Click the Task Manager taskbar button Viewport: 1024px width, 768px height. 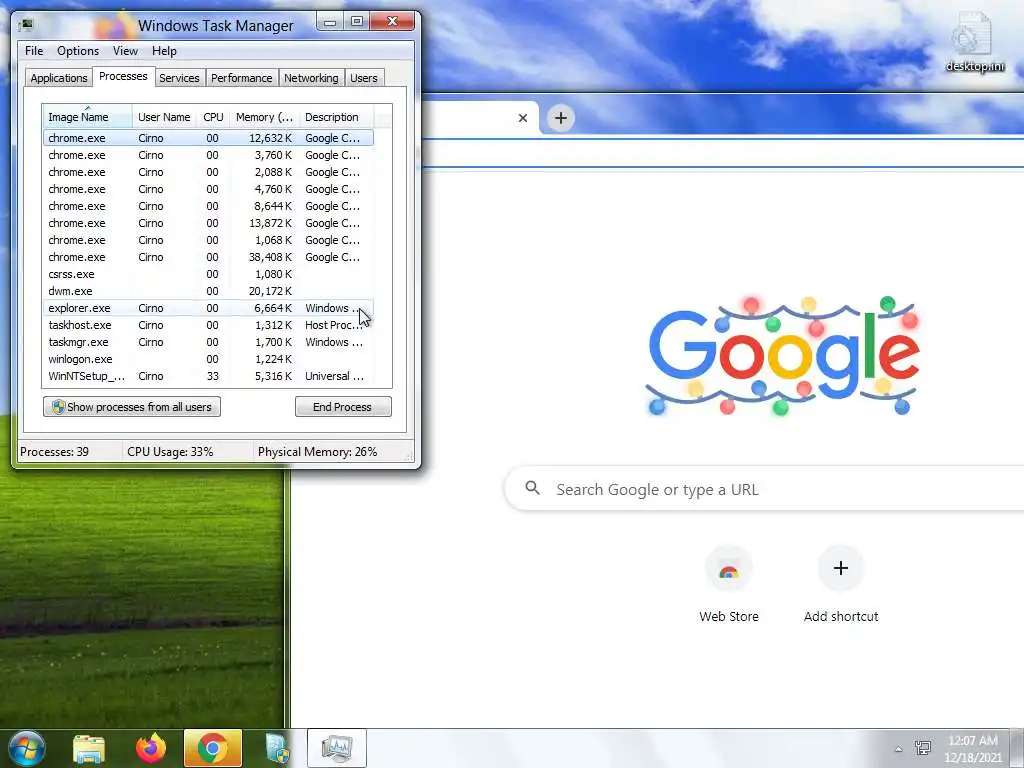(x=337, y=748)
